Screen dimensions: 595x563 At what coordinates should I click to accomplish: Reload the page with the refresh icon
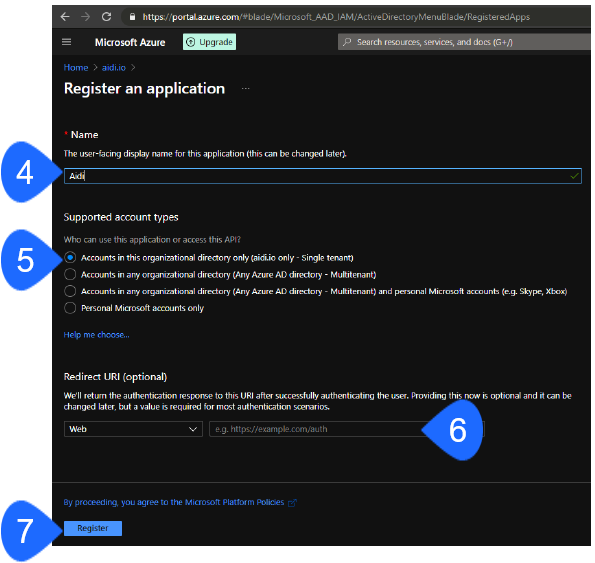click(107, 17)
